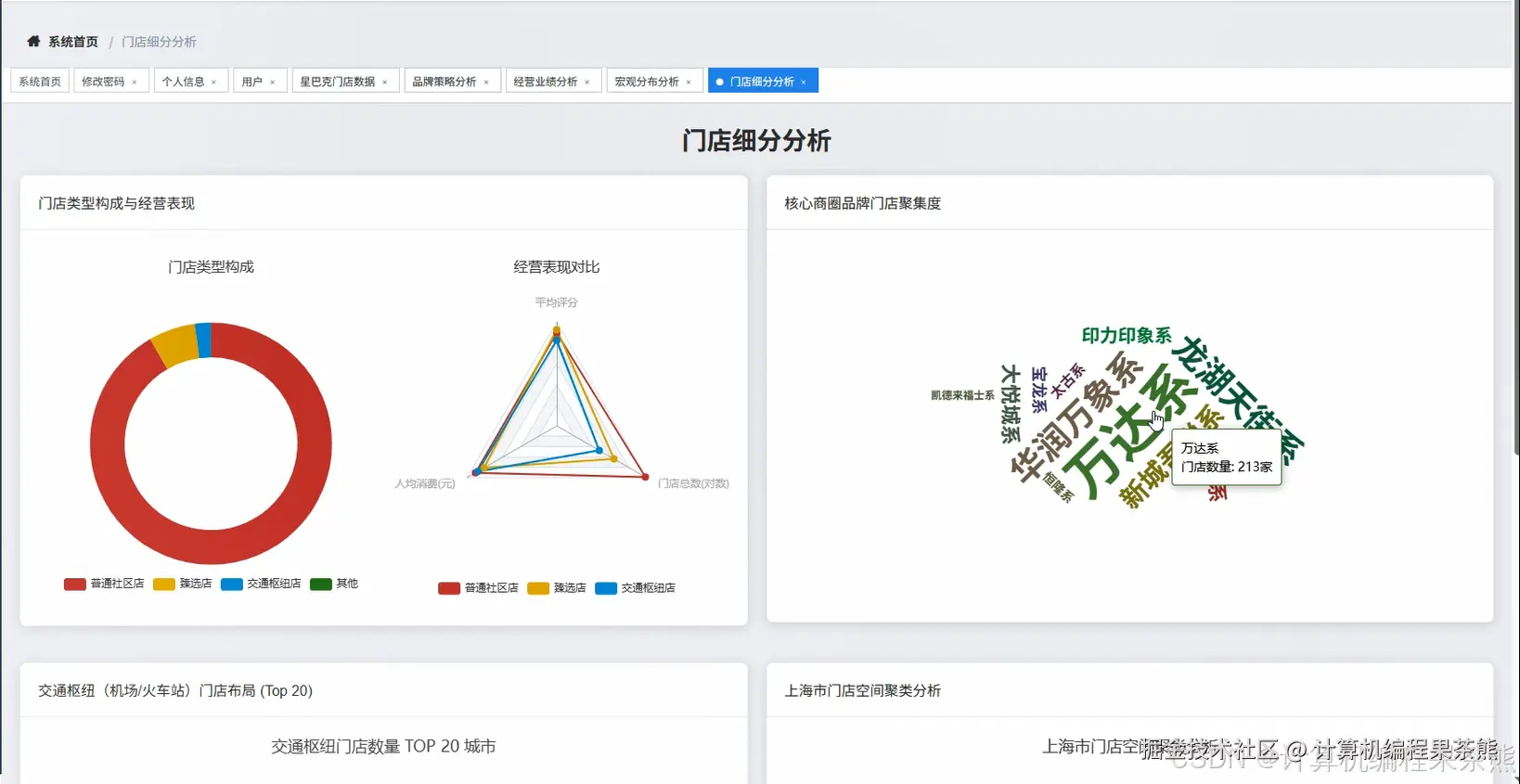Image resolution: width=1520 pixels, height=784 pixels.
Task: Open 系统首页 breadcrumb link
Action: pyautogui.click(x=73, y=42)
